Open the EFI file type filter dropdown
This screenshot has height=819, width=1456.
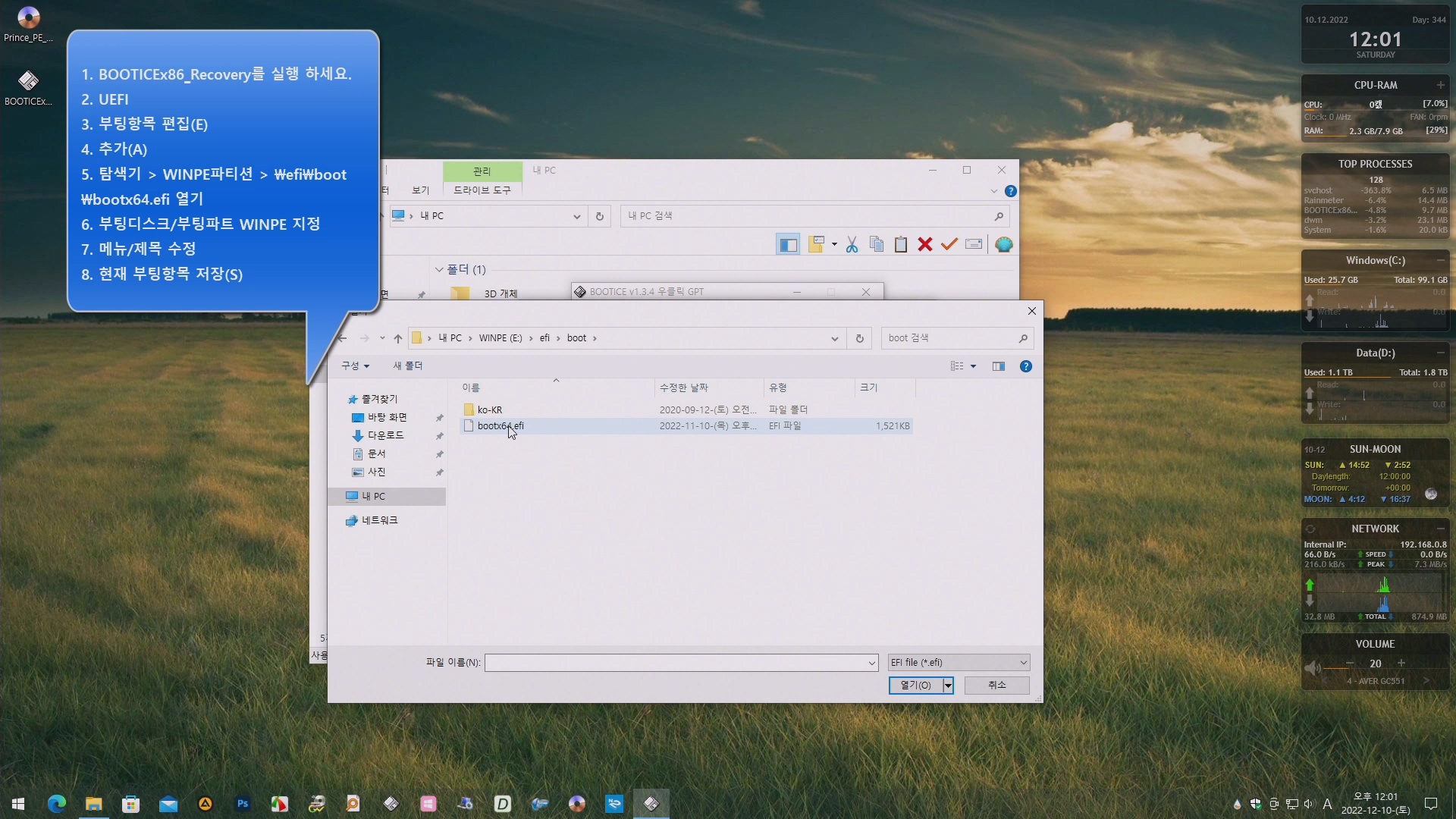pyautogui.click(x=959, y=663)
